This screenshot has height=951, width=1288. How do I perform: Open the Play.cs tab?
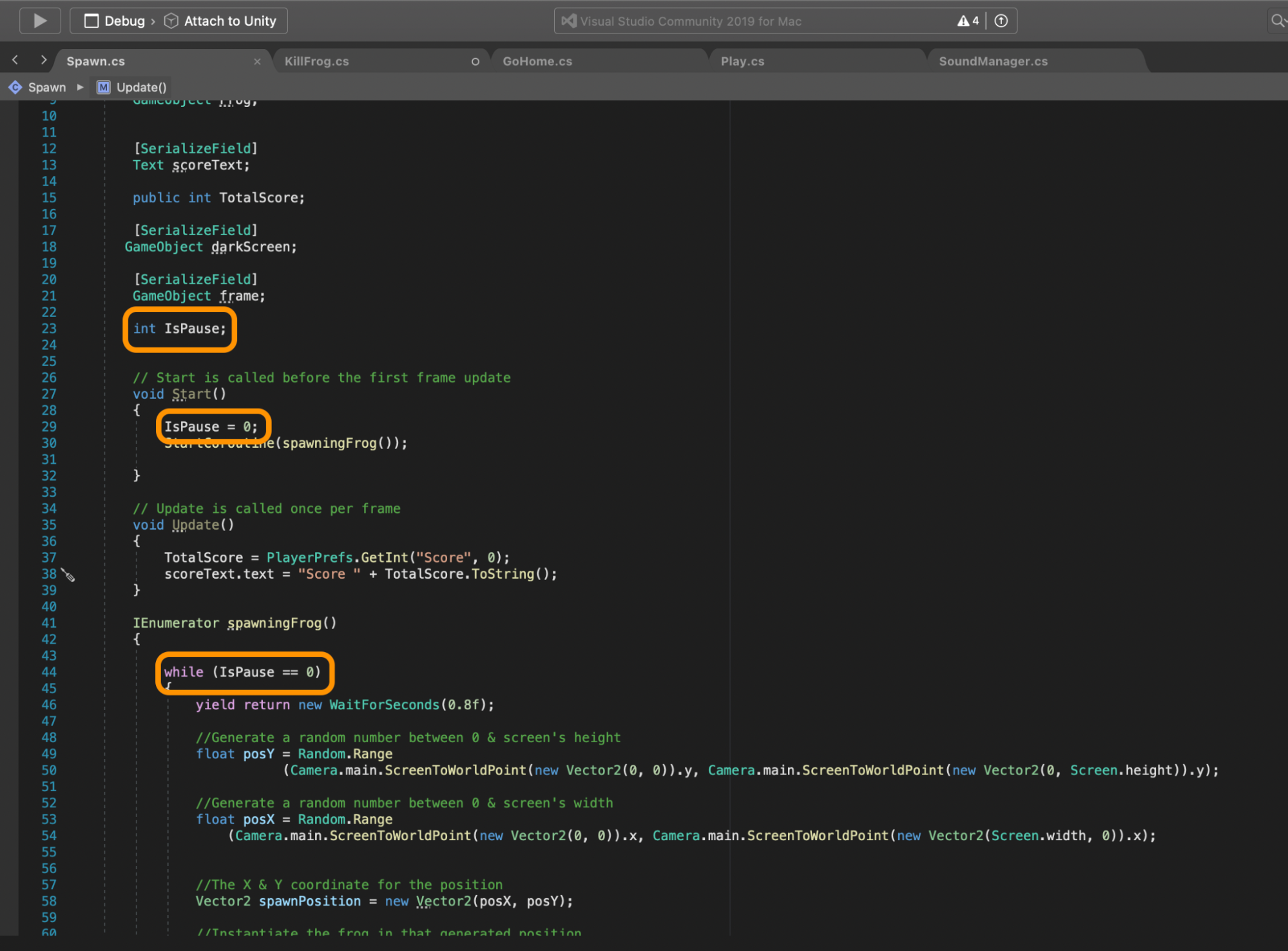point(742,62)
